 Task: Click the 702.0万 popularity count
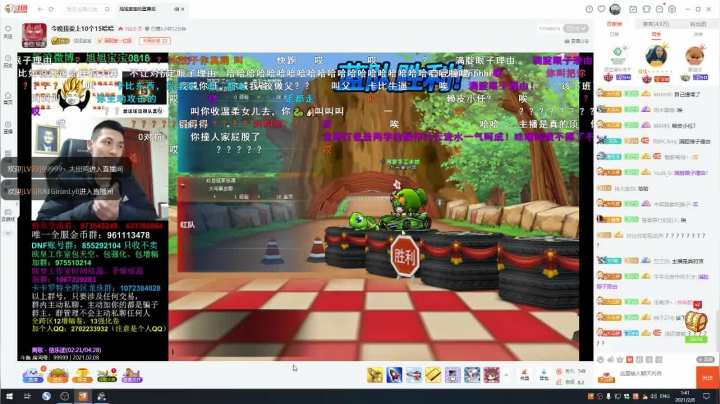[x=130, y=28]
